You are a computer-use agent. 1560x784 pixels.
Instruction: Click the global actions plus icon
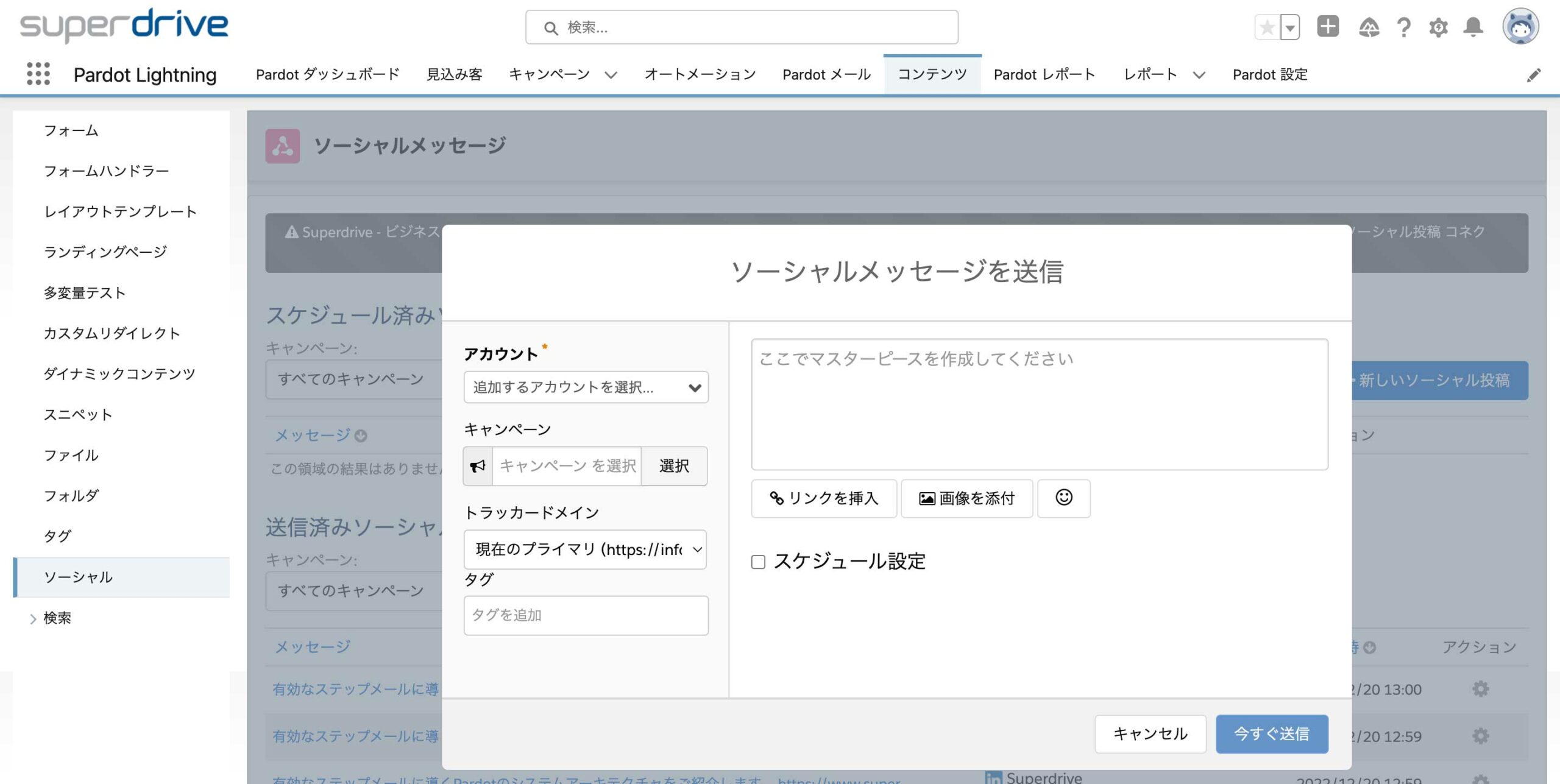pos(1328,27)
